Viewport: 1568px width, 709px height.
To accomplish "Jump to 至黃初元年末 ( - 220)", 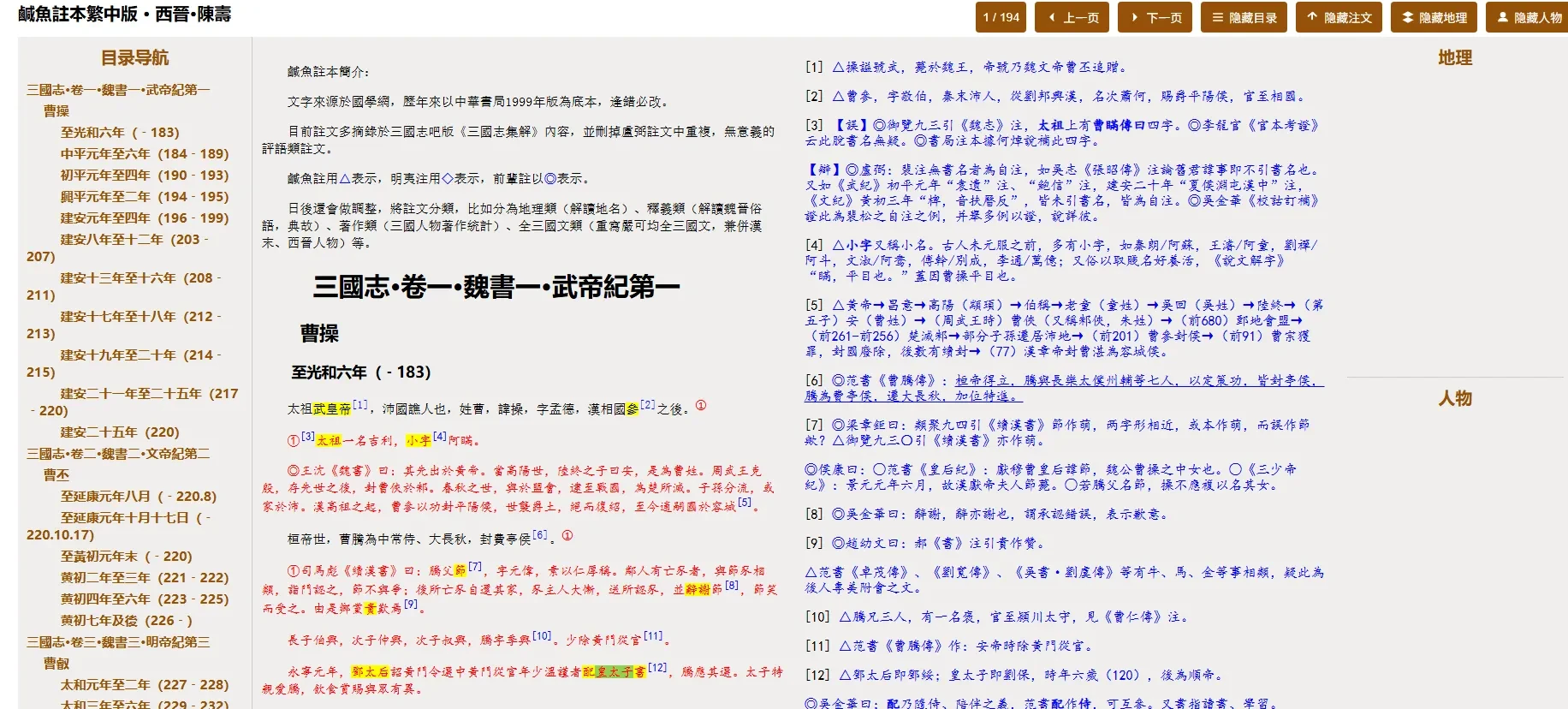I will coord(127,557).
